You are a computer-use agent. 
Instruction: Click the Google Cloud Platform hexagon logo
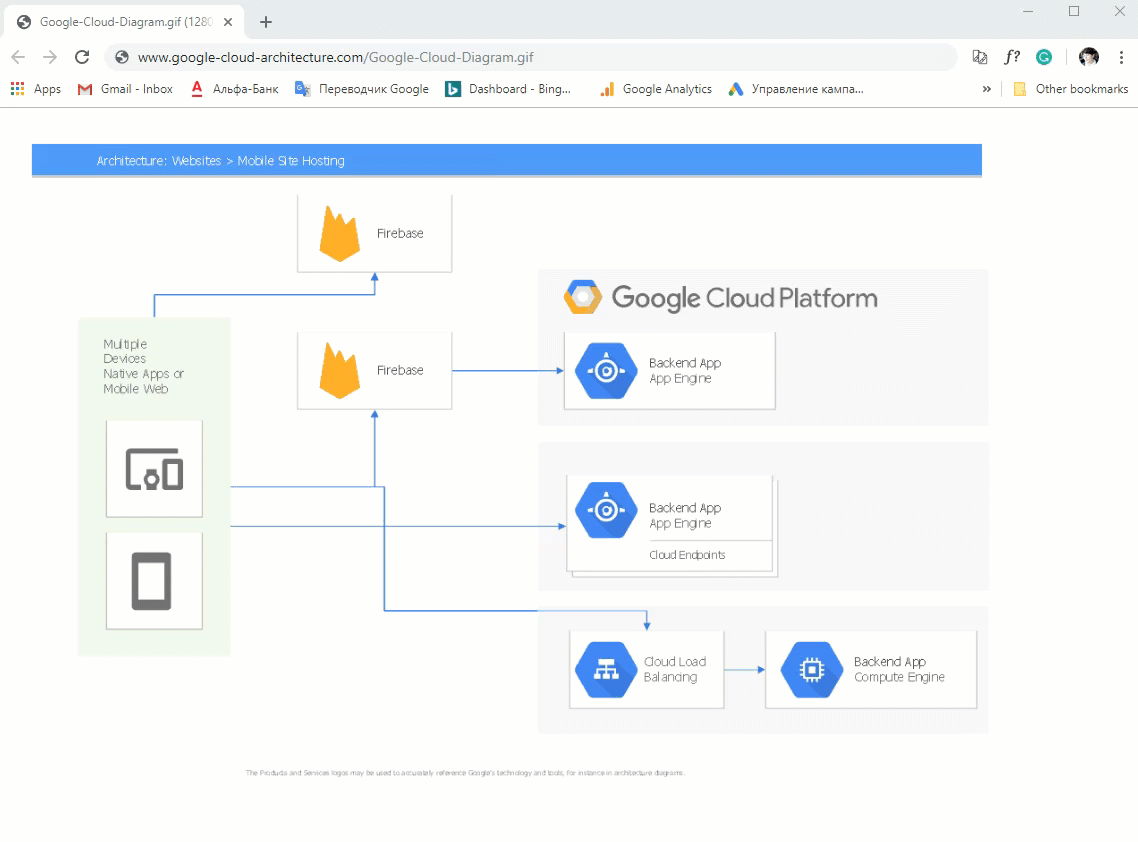click(x=583, y=297)
